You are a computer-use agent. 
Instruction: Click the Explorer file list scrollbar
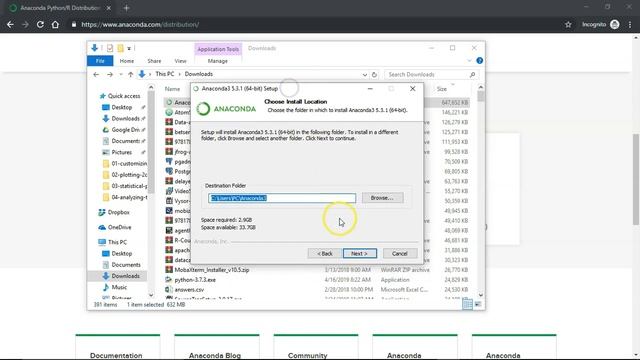pos(480,96)
